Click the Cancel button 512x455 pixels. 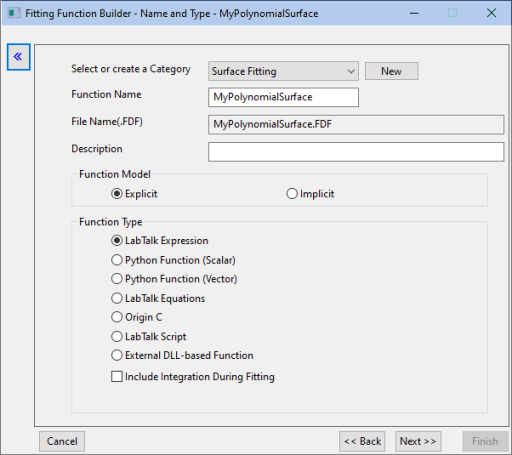click(62, 441)
